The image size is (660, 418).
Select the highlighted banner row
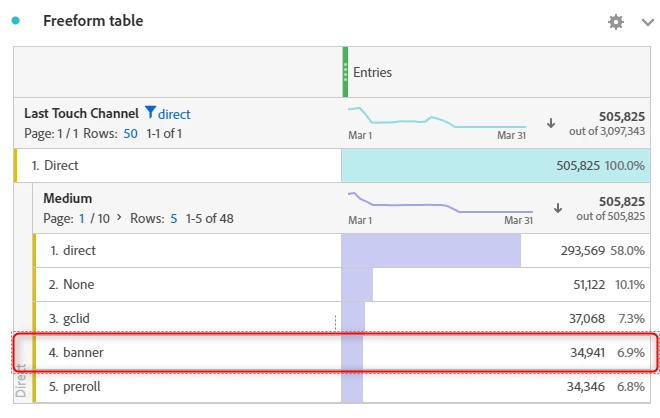pos(335,353)
